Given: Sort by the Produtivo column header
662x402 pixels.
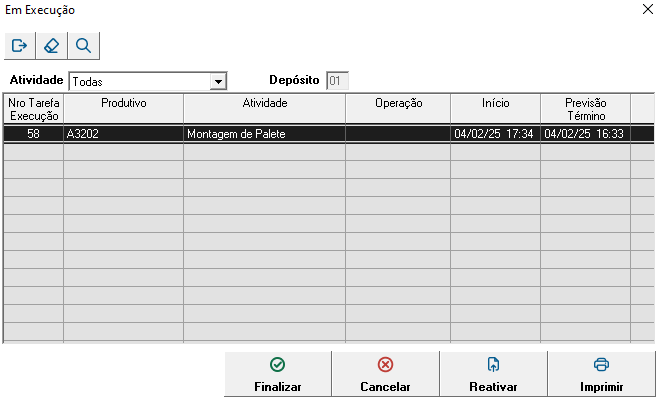Looking at the screenshot, I should click(124, 104).
